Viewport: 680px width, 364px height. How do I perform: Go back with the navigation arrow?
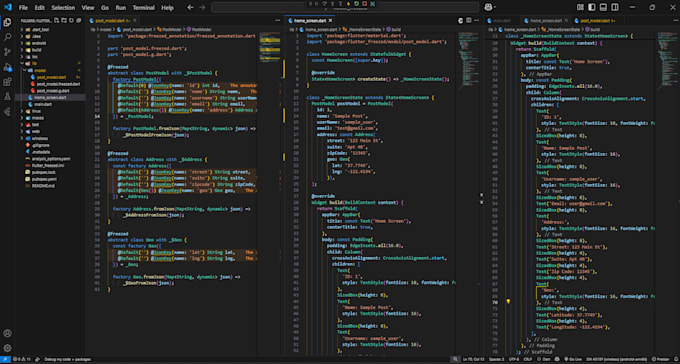[190, 7]
